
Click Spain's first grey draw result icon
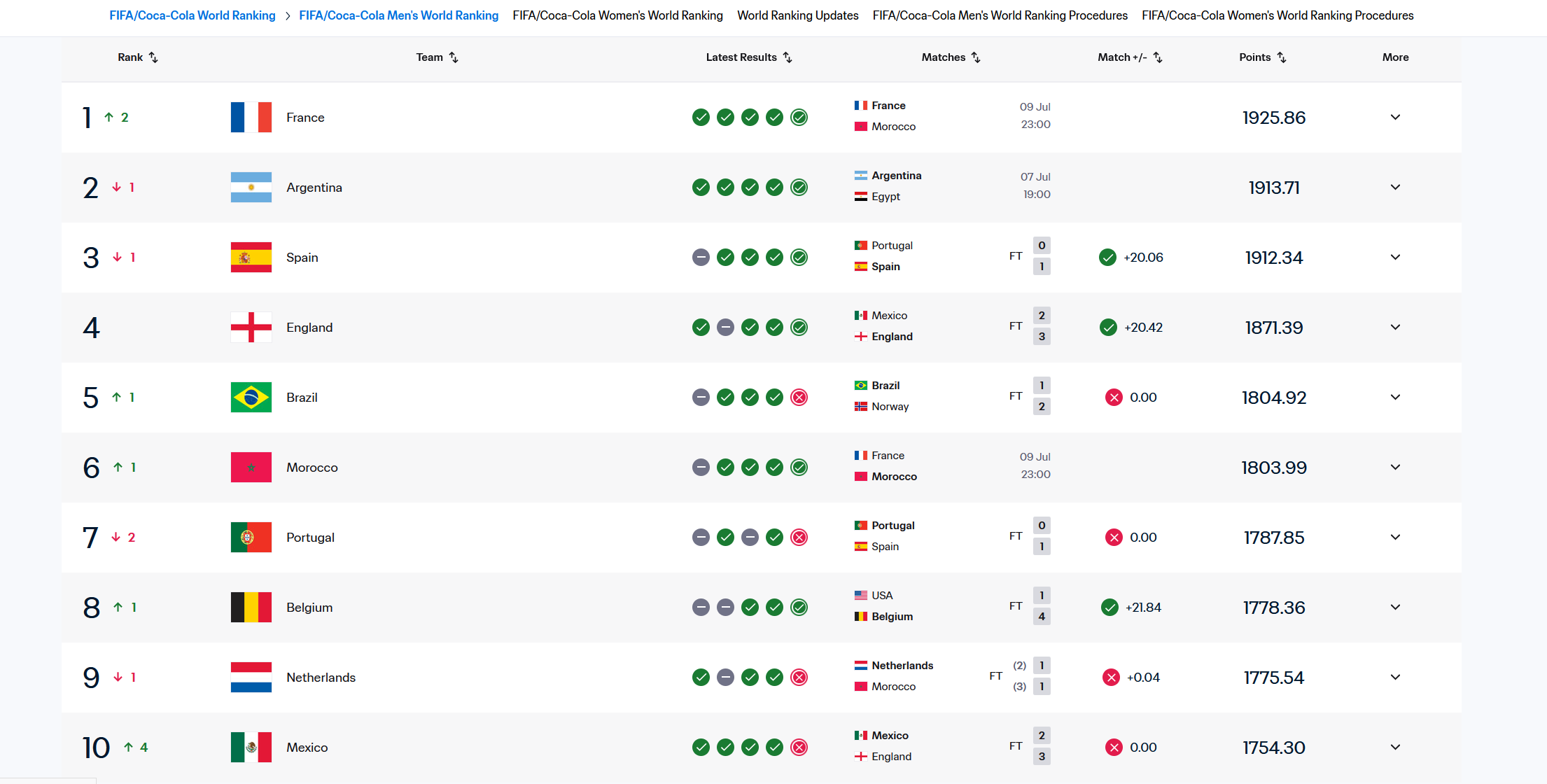(701, 258)
